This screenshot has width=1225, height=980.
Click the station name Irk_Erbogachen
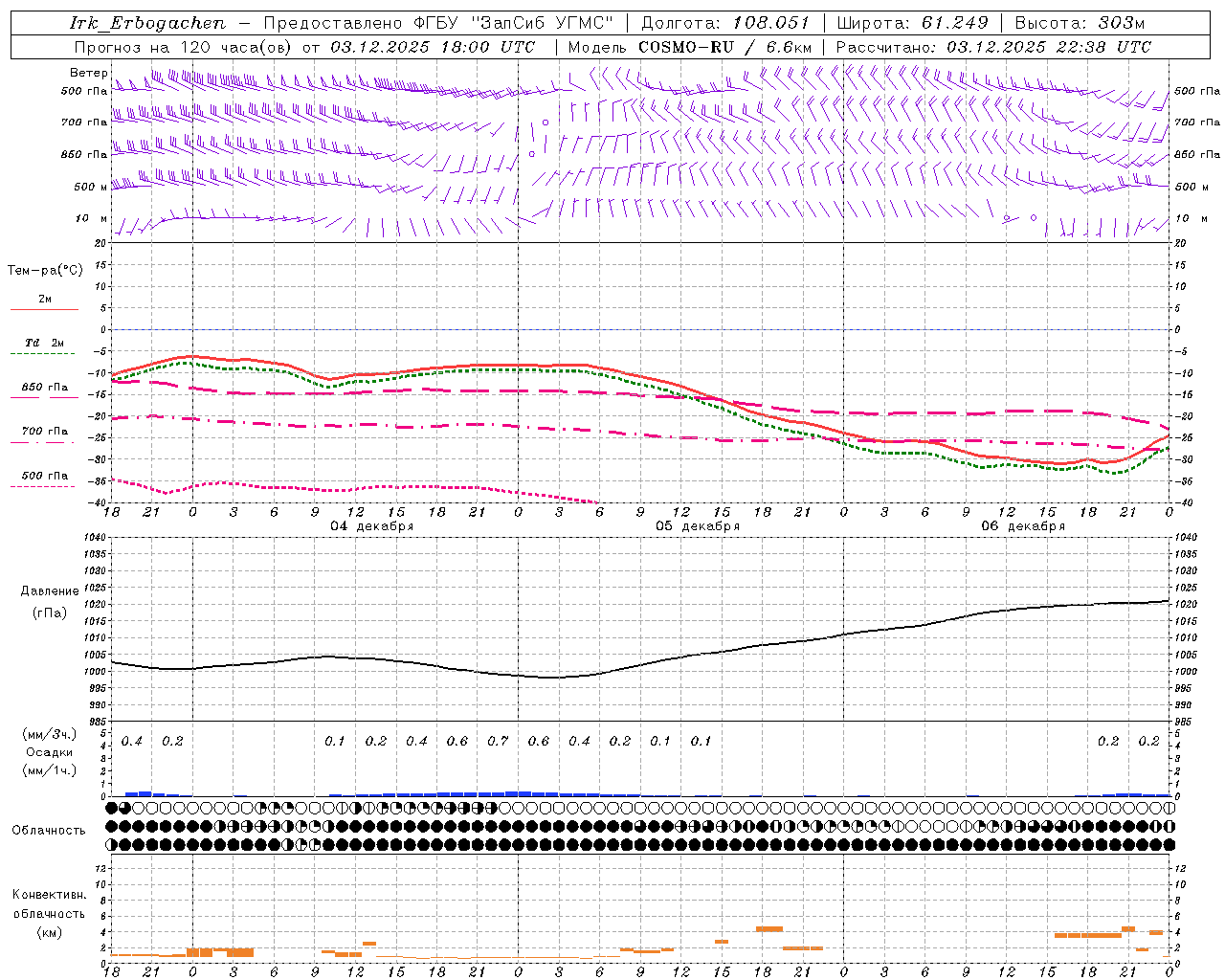(x=147, y=23)
